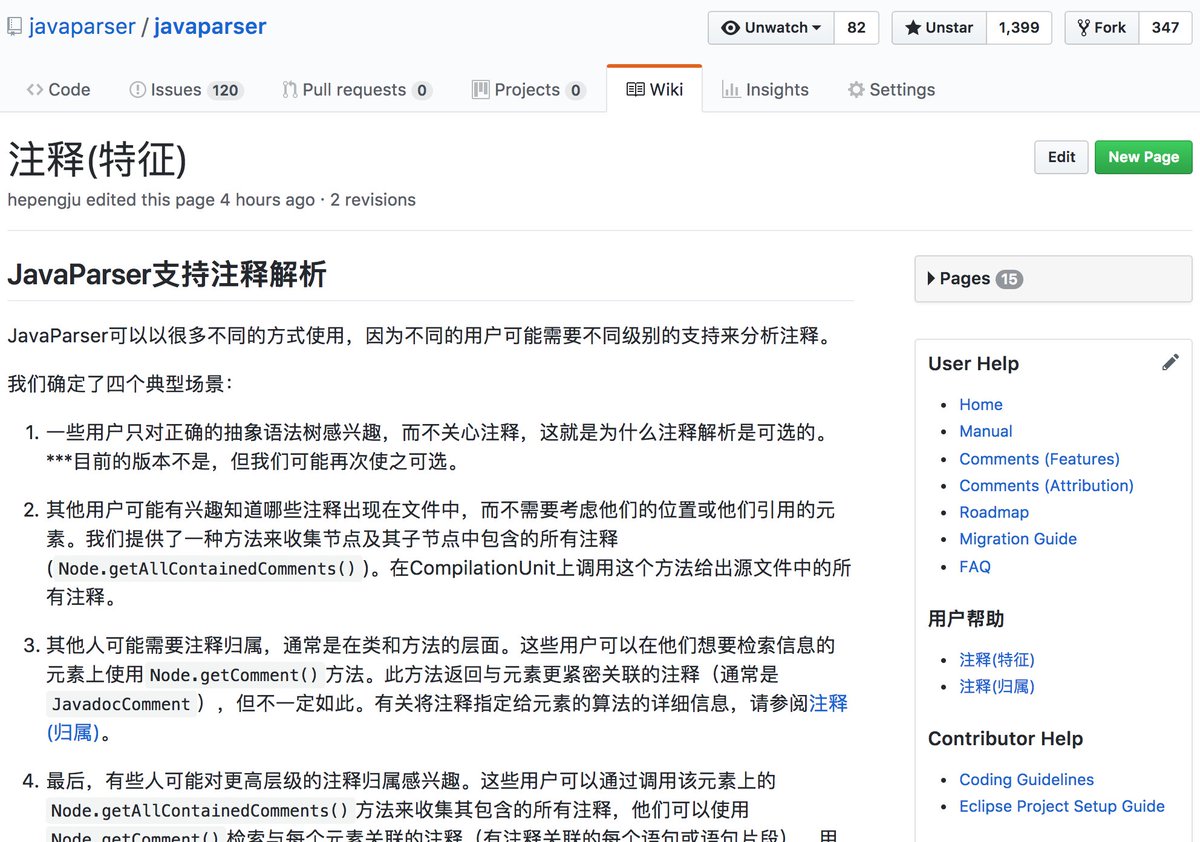The image size is (1200, 842).
Task: Click the JavadocComment code snippet
Action: pos(121,704)
